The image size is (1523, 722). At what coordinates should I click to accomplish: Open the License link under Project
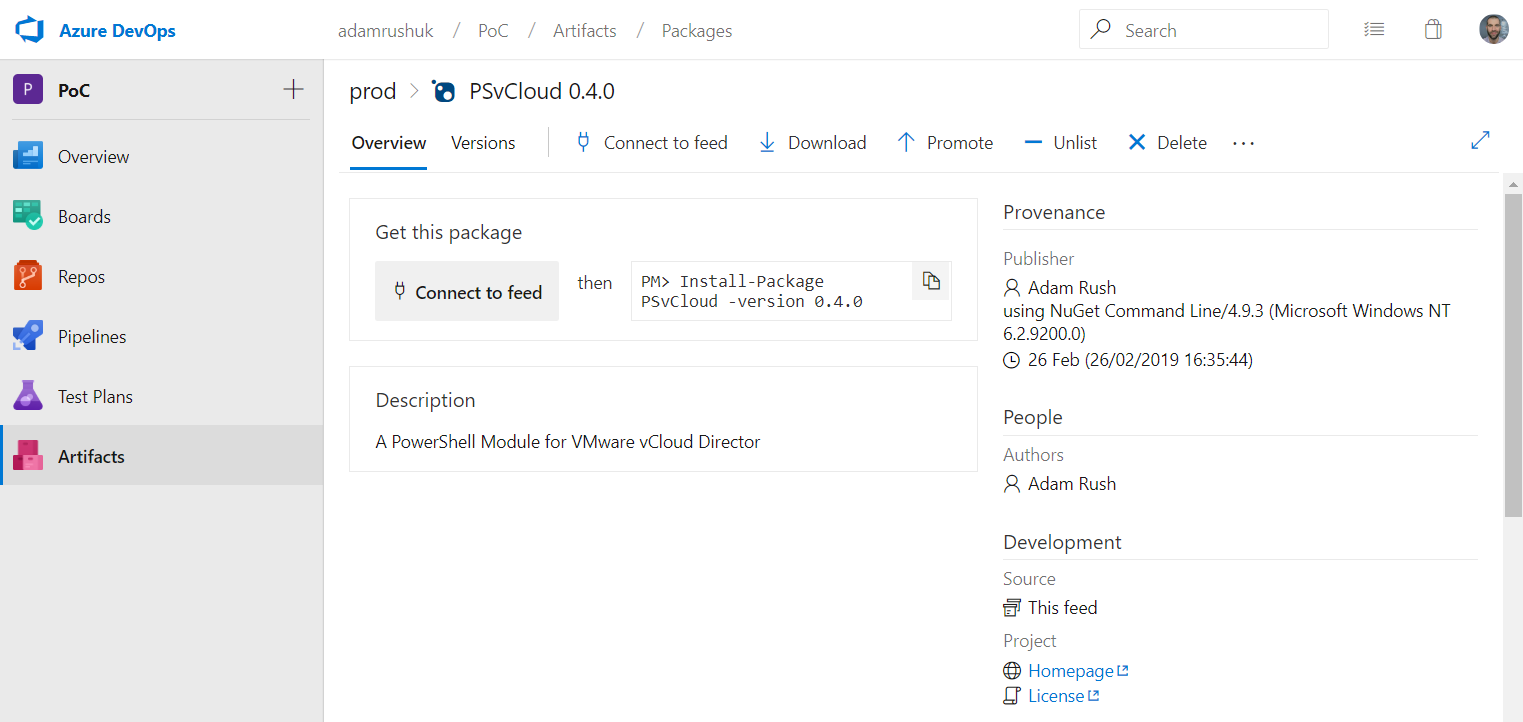click(1056, 695)
